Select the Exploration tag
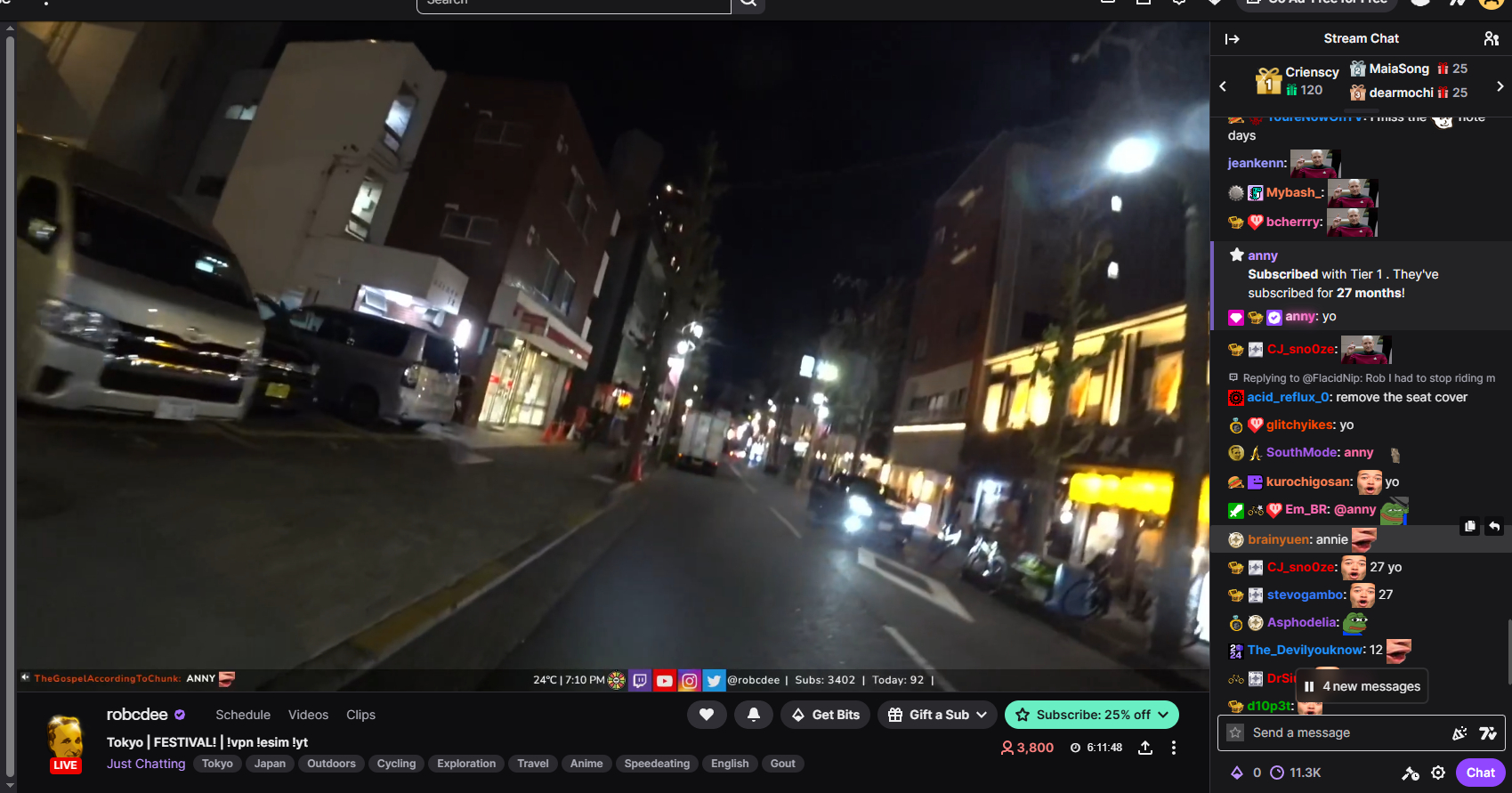Screen dimensions: 1512x793 tap(466, 764)
